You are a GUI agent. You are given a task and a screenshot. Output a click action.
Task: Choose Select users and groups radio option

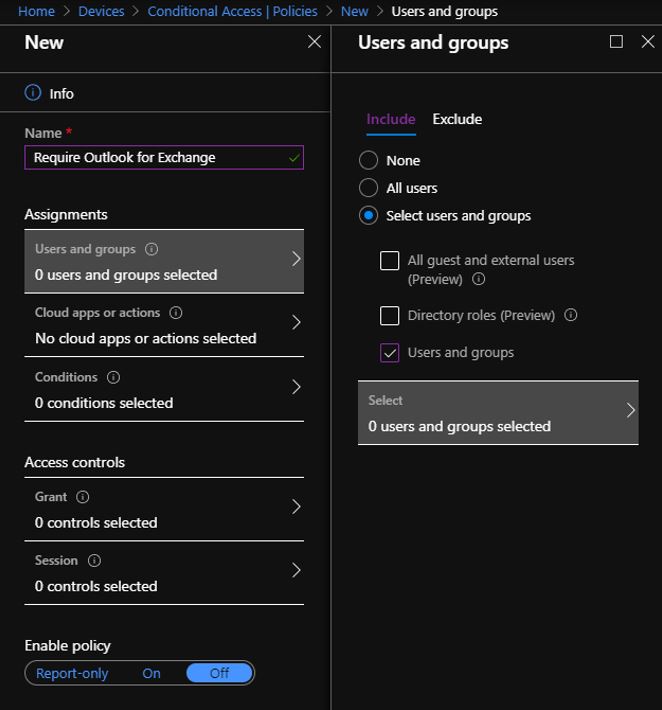pos(368,216)
